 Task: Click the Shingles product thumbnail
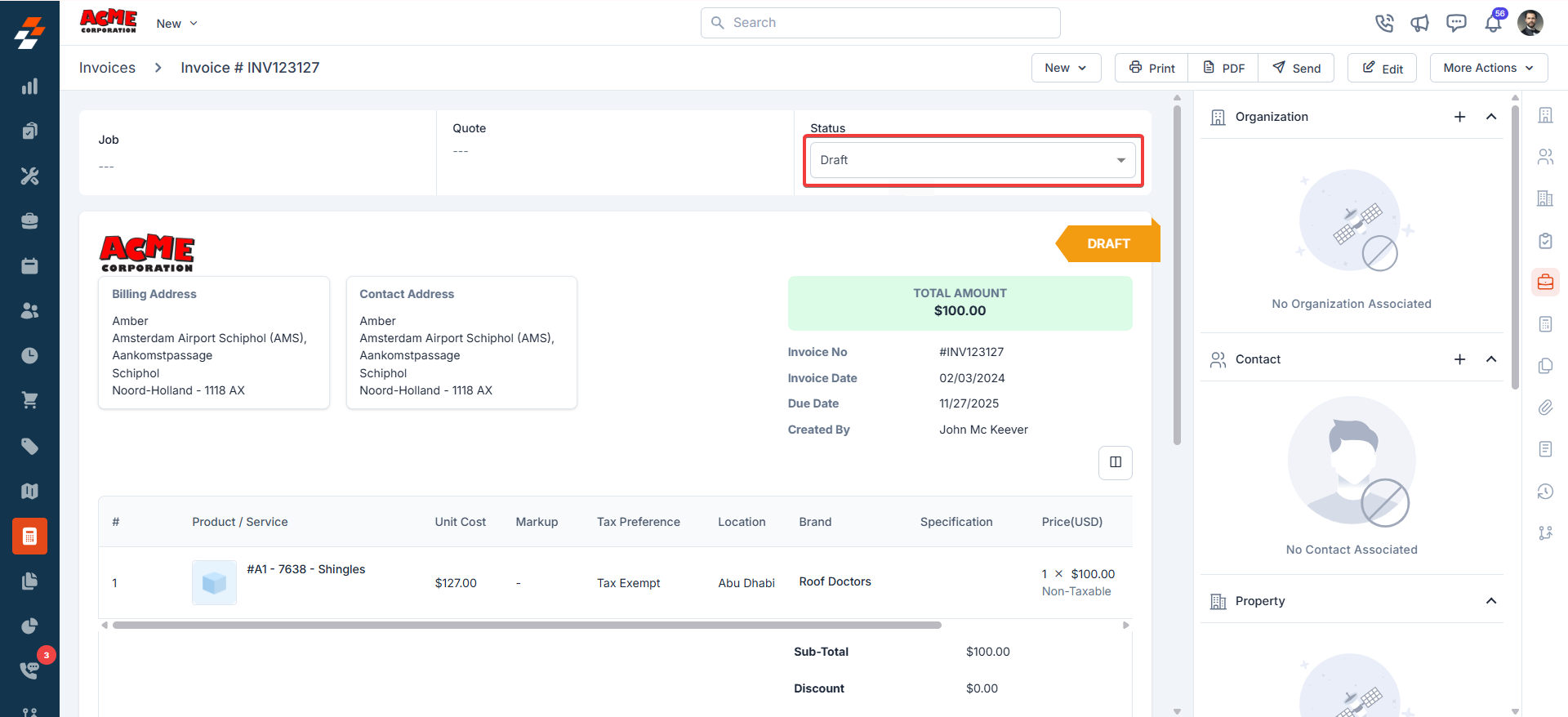click(214, 582)
